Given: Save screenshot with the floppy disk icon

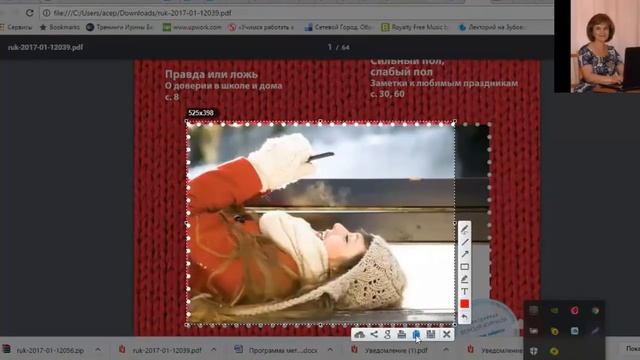Looking at the screenshot, I should pos(431,335).
